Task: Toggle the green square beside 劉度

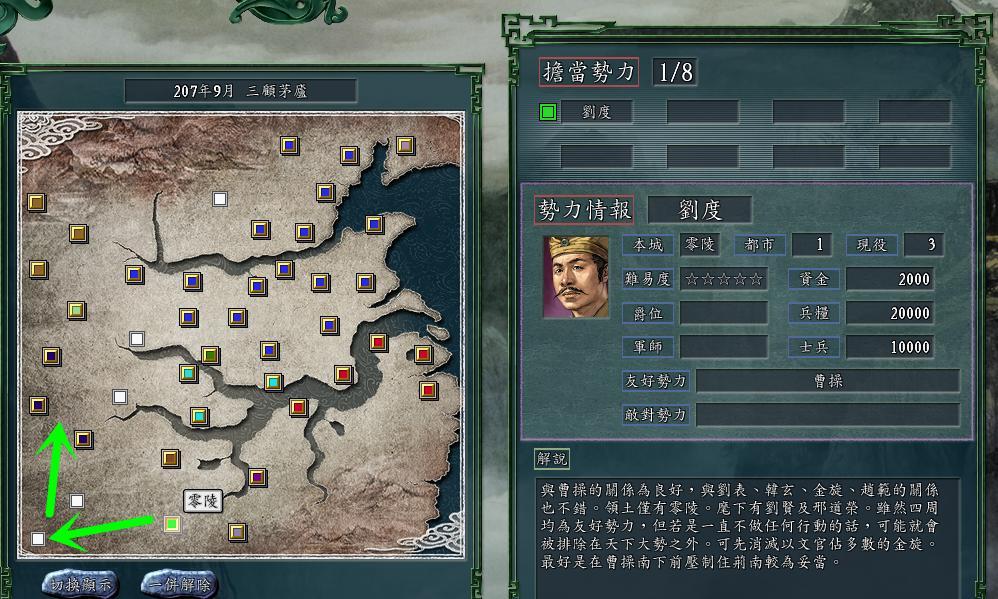Action: point(548,113)
